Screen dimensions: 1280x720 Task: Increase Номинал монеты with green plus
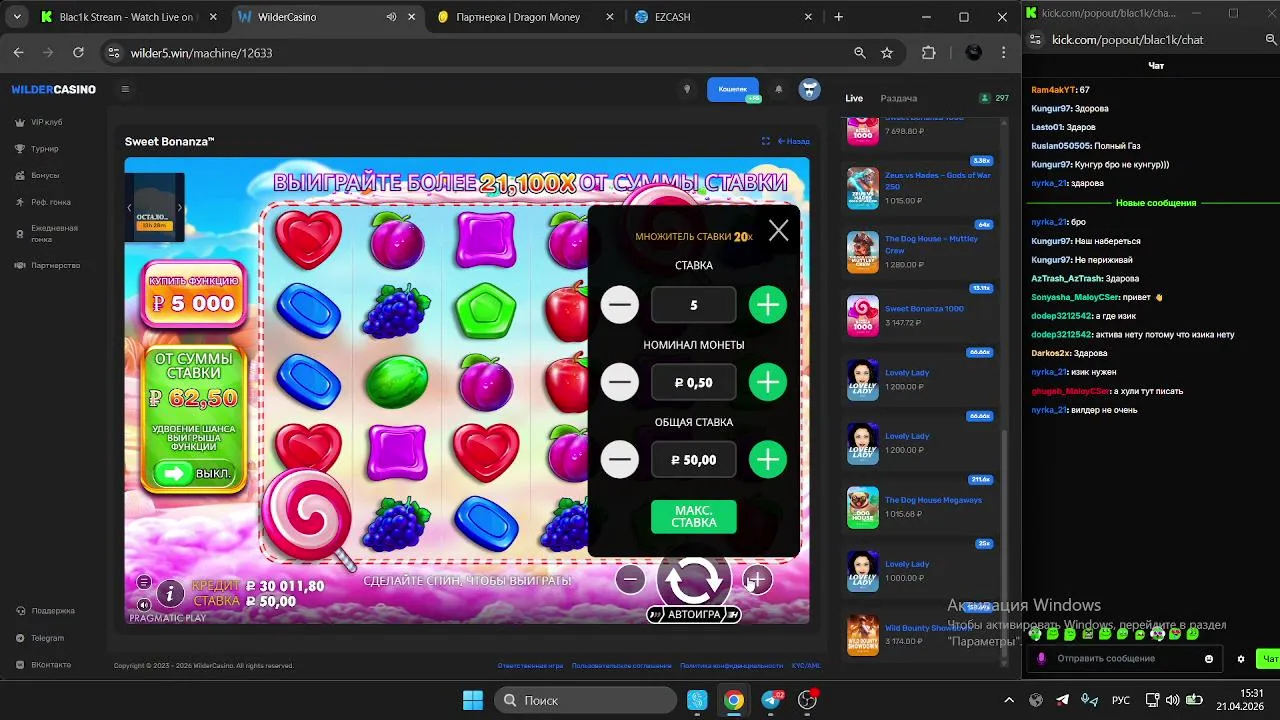[x=768, y=382]
